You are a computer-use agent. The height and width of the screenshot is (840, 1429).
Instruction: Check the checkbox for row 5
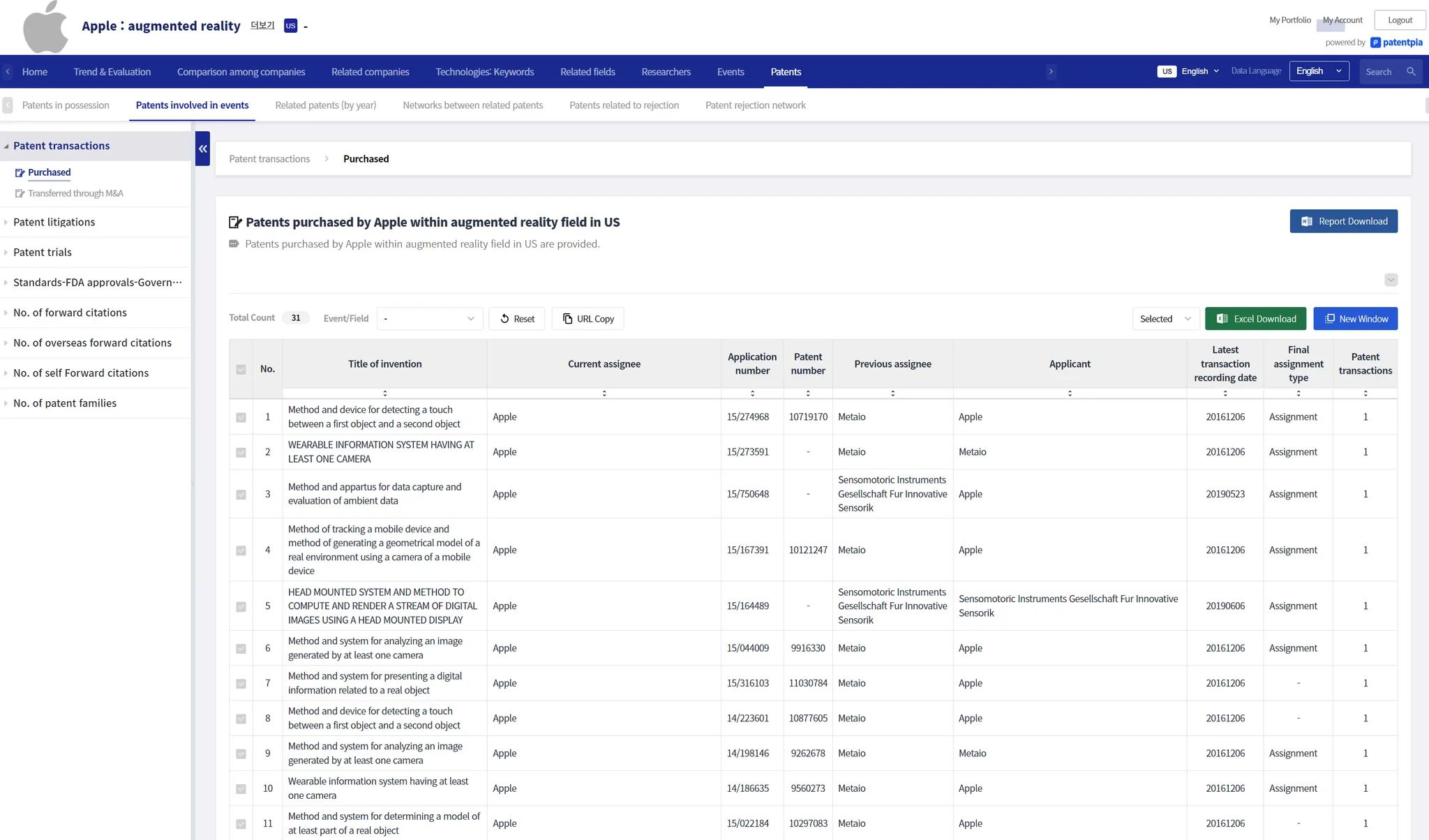click(241, 606)
